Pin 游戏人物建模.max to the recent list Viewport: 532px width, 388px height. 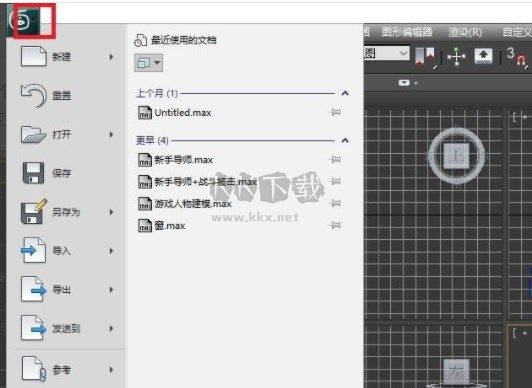tap(335, 203)
